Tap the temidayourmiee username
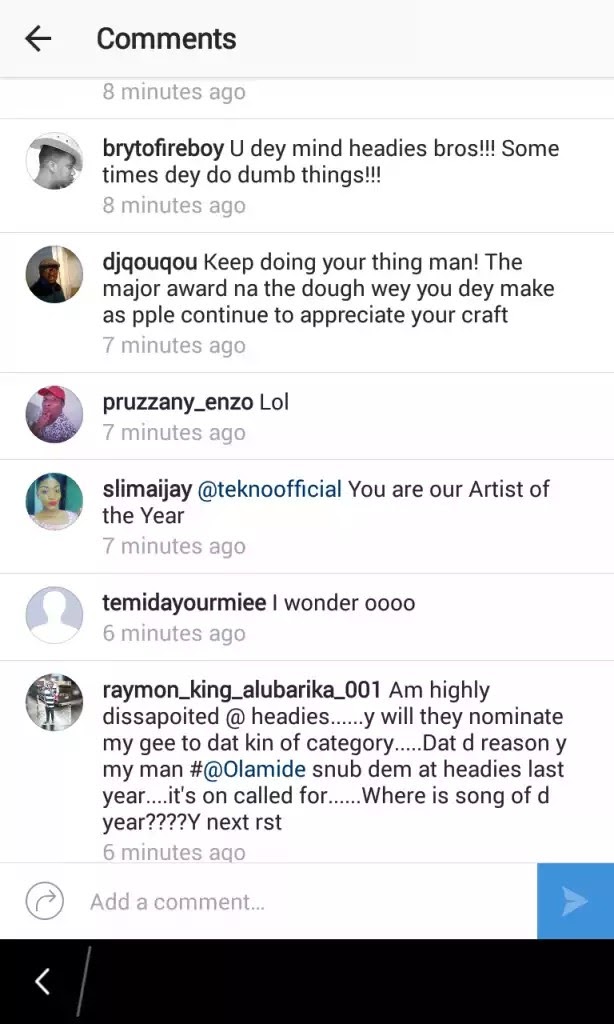The width and height of the screenshot is (614, 1024). point(184,603)
